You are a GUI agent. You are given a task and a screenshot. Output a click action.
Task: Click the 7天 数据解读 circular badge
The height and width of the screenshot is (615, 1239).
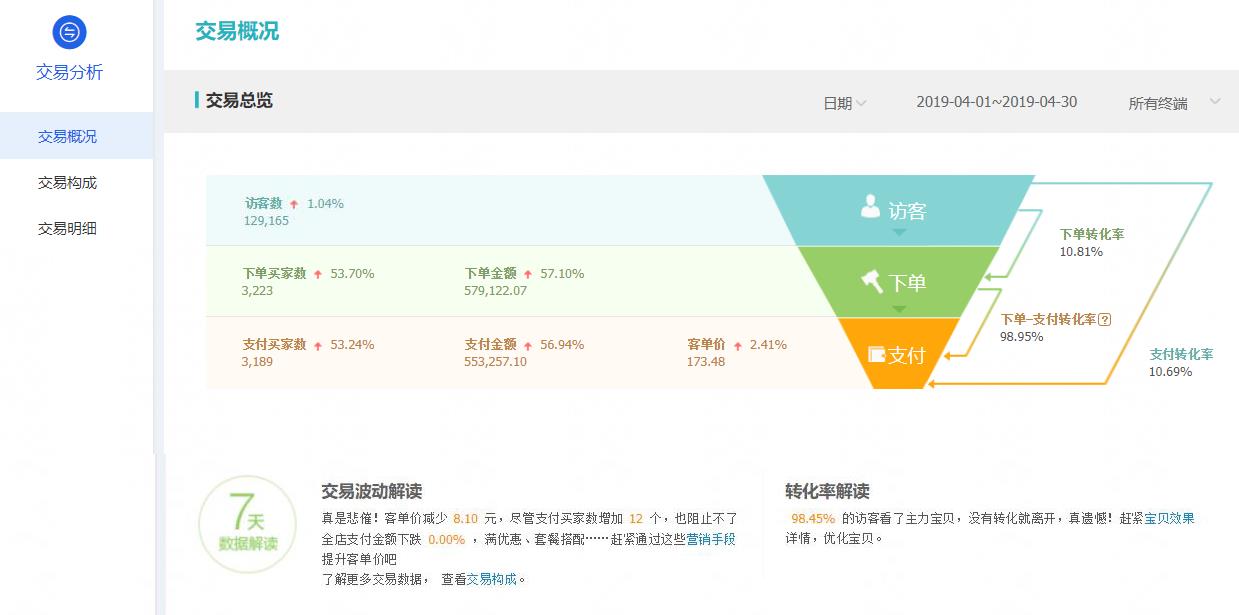(x=248, y=524)
